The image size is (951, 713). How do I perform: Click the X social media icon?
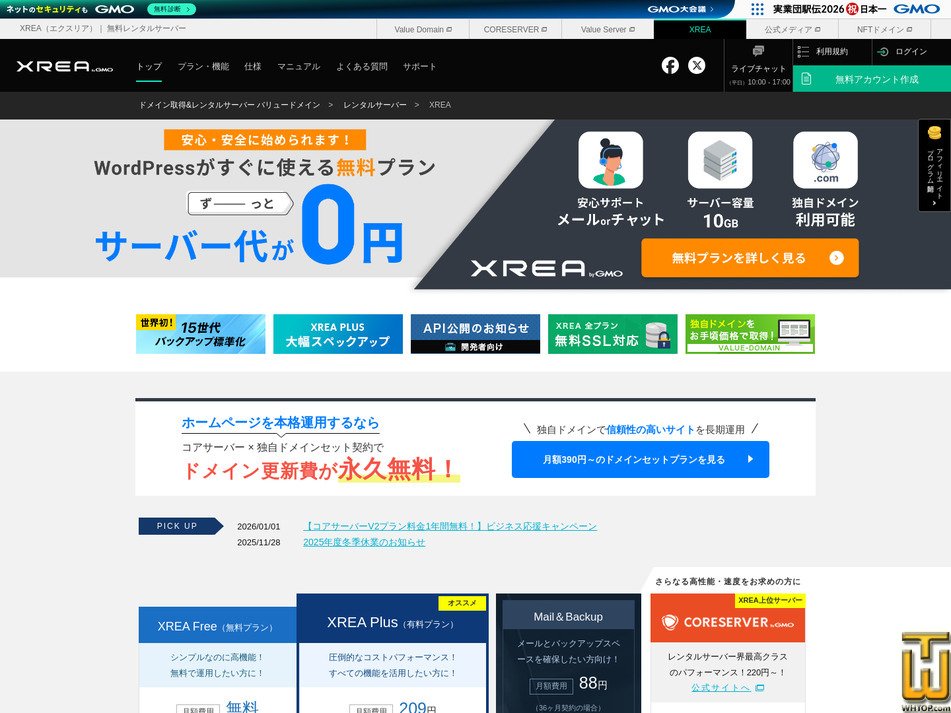pyautogui.click(x=697, y=67)
